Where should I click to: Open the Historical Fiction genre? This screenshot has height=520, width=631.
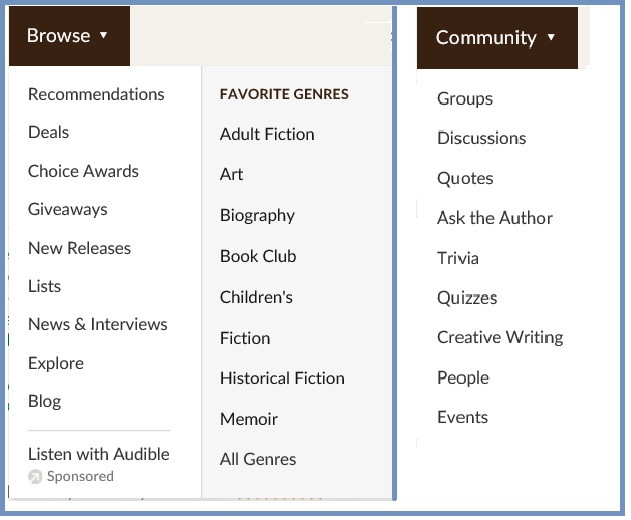[282, 378]
